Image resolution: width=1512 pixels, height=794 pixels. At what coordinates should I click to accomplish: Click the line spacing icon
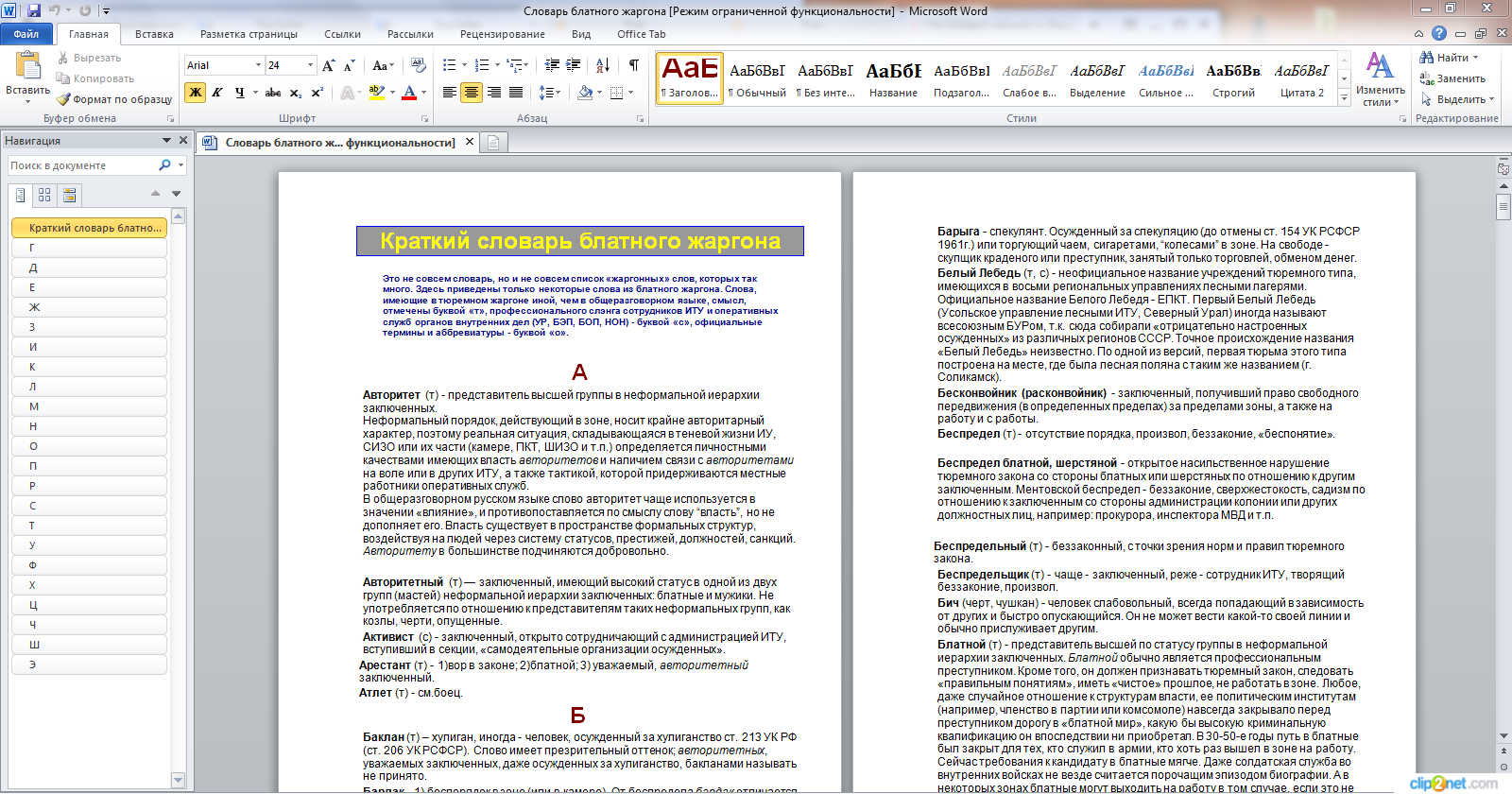click(x=545, y=93)
